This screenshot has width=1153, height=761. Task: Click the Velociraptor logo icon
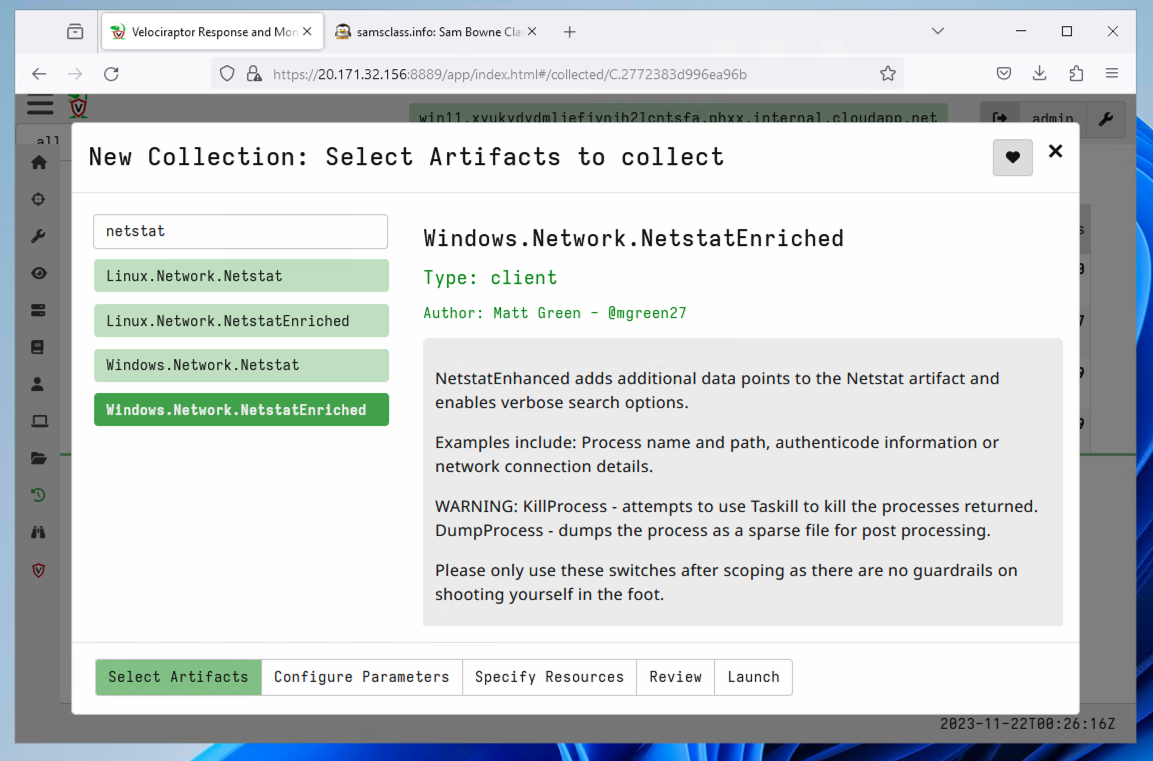(78, 107)
